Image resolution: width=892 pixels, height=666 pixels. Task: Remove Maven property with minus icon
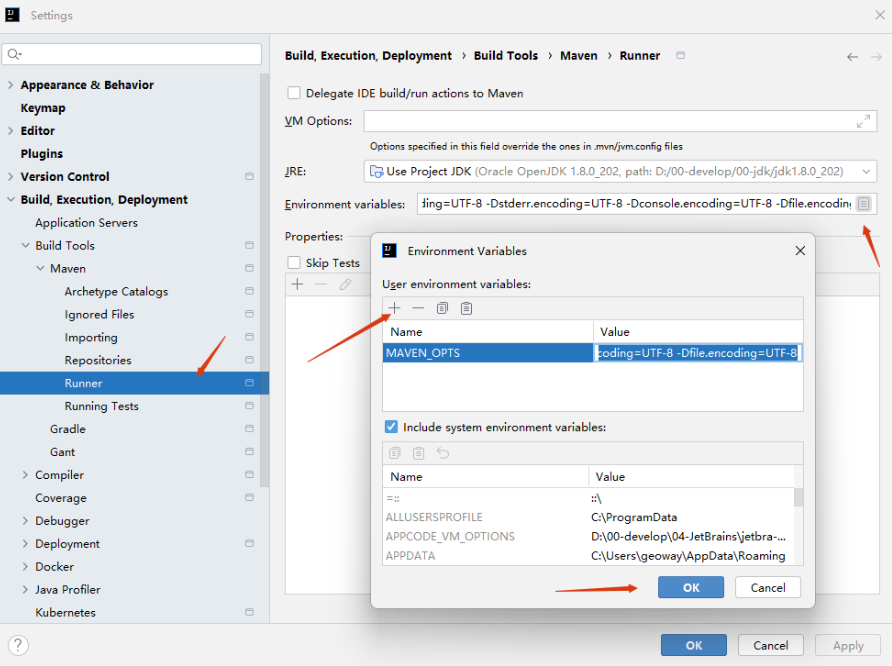(x=321, y=284)
